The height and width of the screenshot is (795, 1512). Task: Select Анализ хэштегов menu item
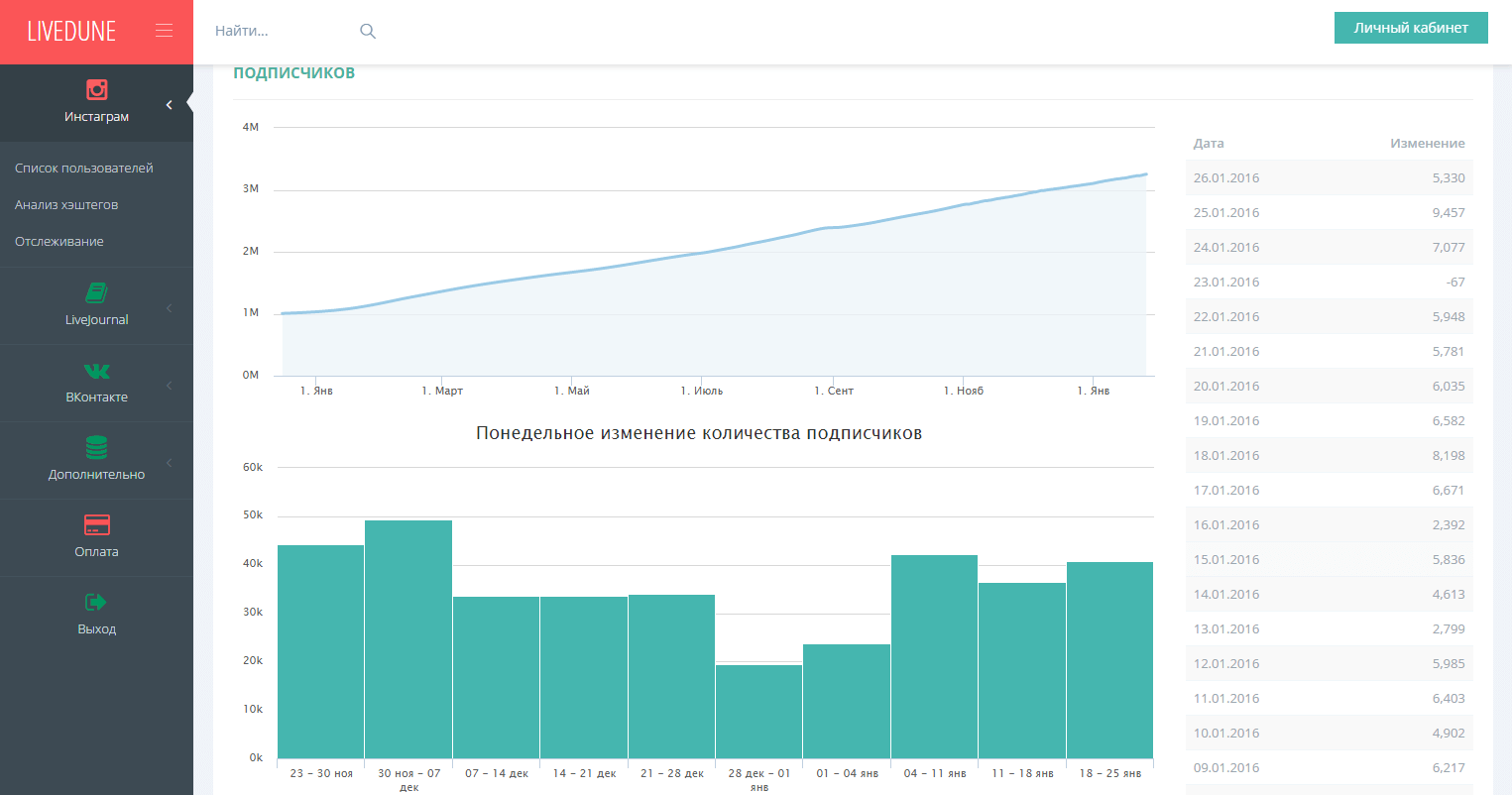pyautogui.click(x=66, y=205)
